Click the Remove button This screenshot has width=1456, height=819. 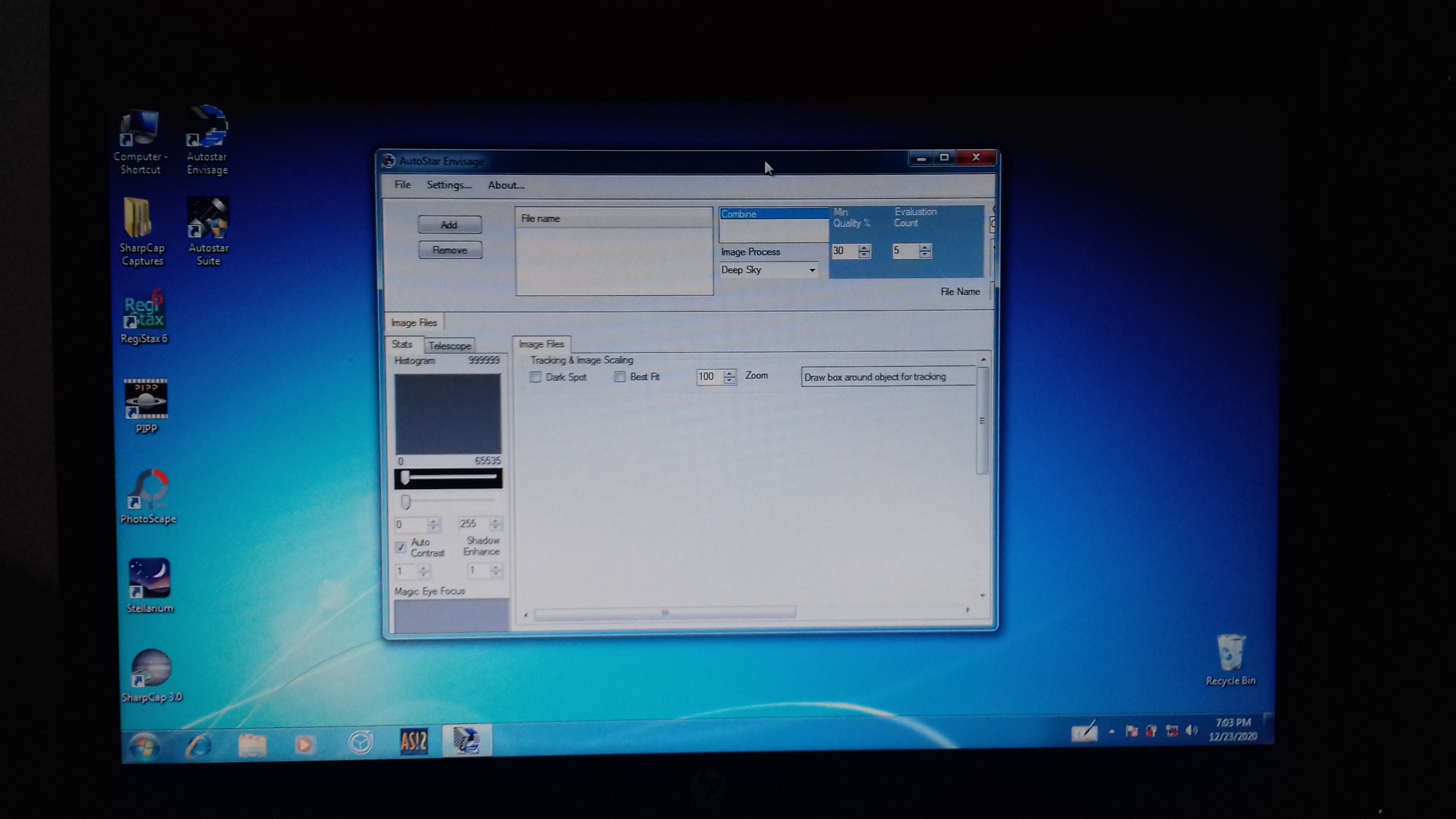pos(450,250)
